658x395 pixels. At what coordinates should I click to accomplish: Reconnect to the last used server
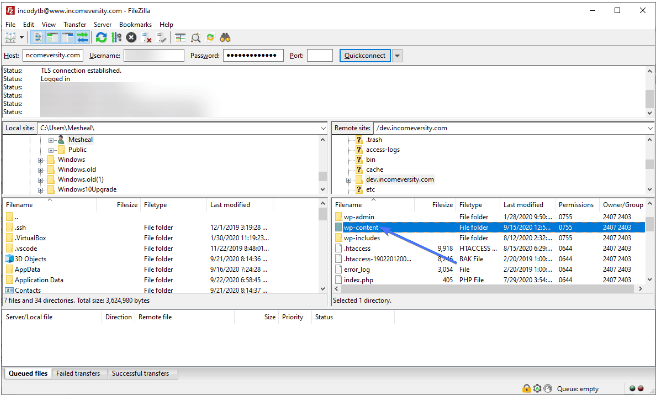point(161,38)
